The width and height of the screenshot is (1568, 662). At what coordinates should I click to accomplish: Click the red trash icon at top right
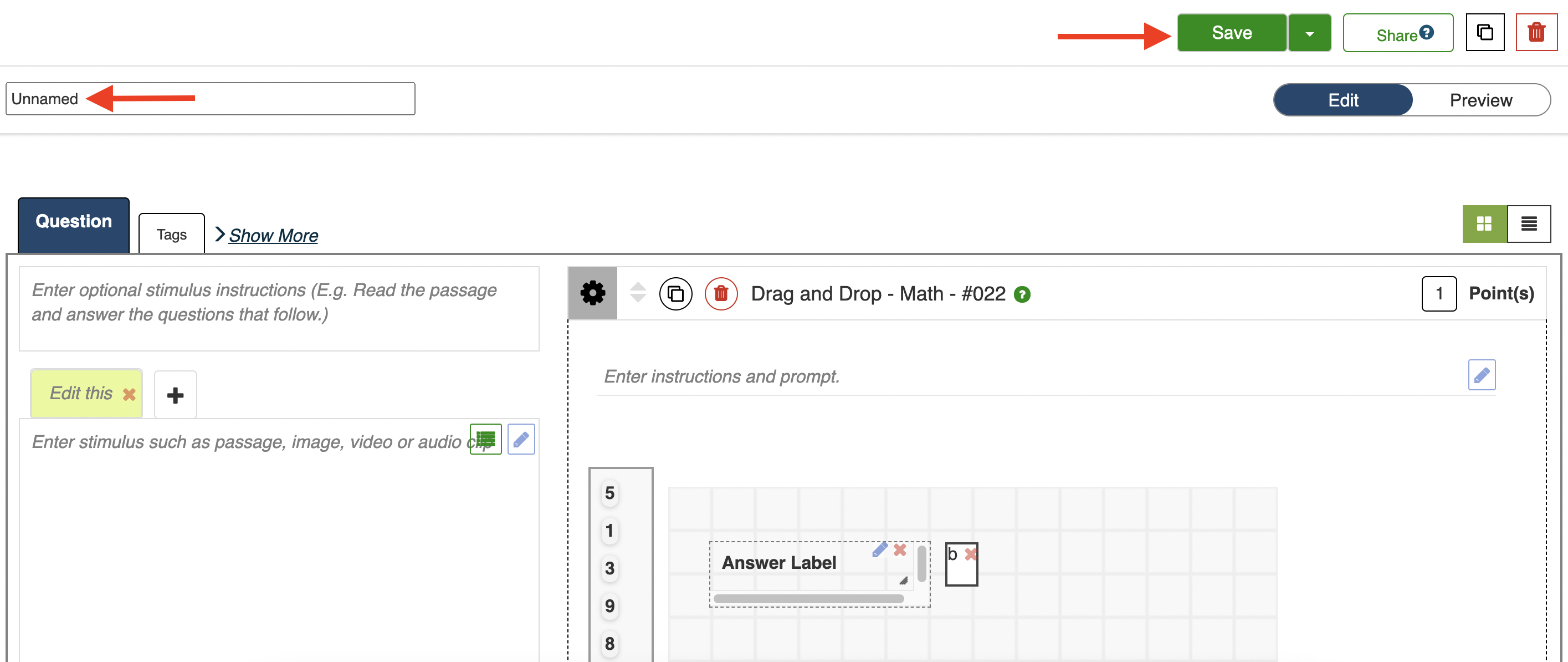pos(1536,32)
